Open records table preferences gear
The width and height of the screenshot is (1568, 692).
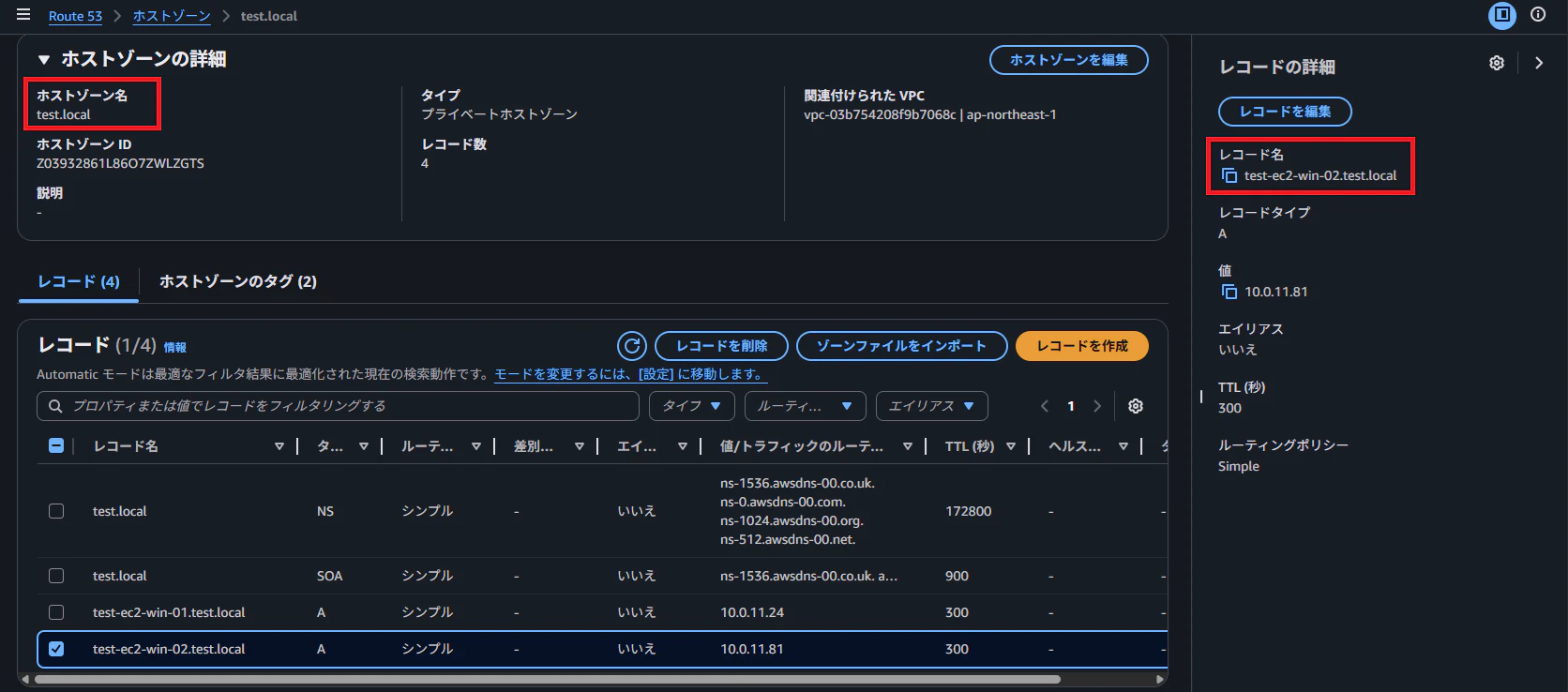point(1136,406)
